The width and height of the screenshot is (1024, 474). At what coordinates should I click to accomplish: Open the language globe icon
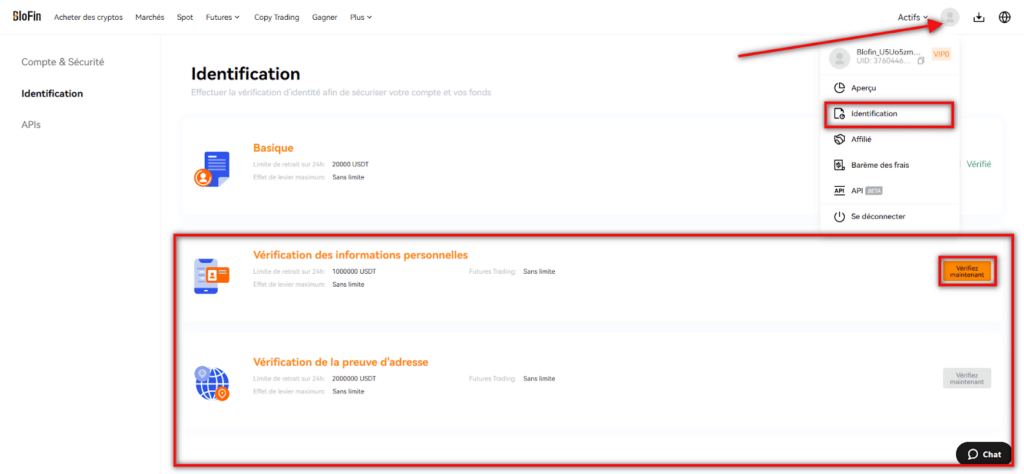pyautogui.click(x=1005, y=17)
